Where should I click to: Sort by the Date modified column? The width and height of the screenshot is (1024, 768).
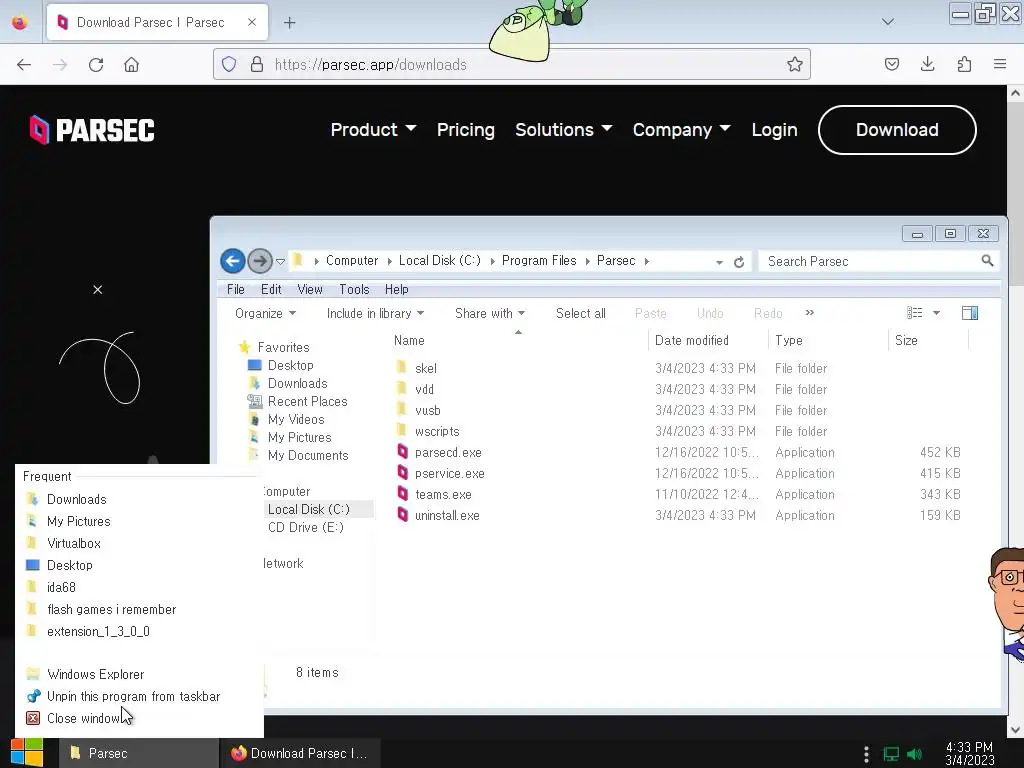(692, 340)
